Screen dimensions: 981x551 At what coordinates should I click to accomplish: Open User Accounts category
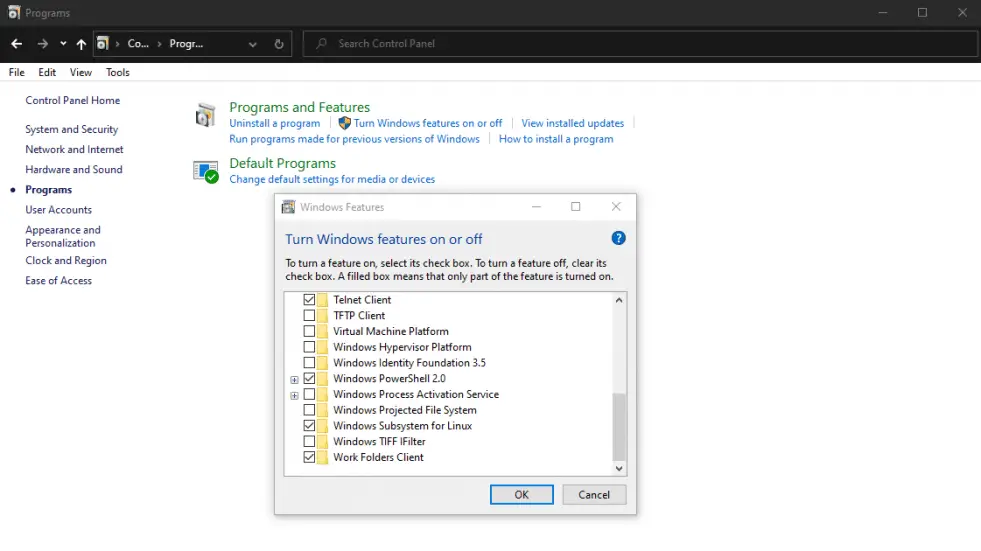tap(58, 210)
